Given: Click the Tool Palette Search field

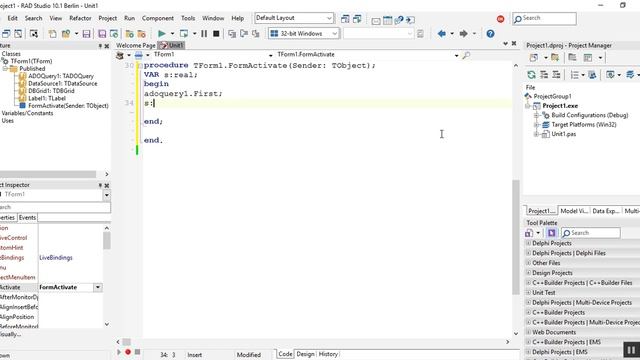Looking at the screenshot, I should (x=591, y=233).
